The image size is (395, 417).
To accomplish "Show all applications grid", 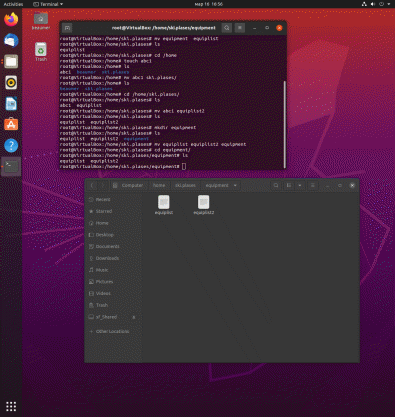I will point(11,406).
